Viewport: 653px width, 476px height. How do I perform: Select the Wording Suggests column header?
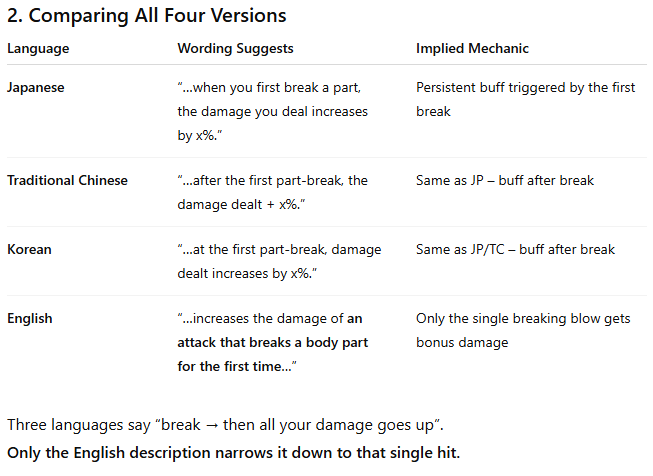point(235,48)
